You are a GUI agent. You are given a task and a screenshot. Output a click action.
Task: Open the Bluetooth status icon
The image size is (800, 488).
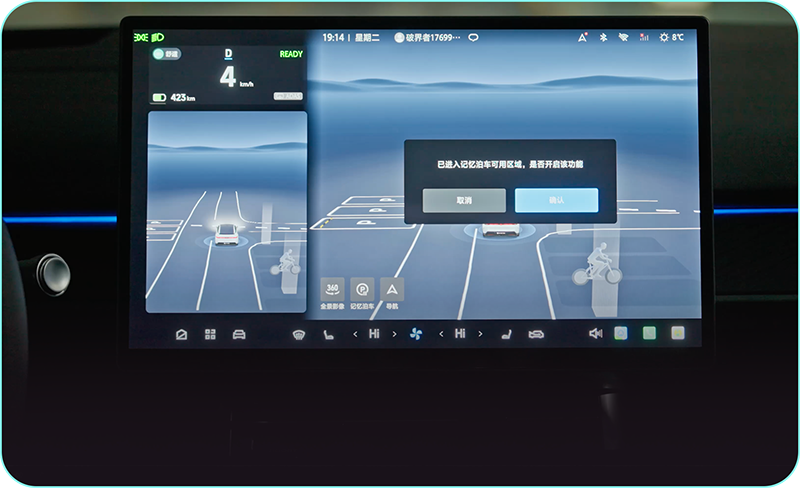pos(603,38)
